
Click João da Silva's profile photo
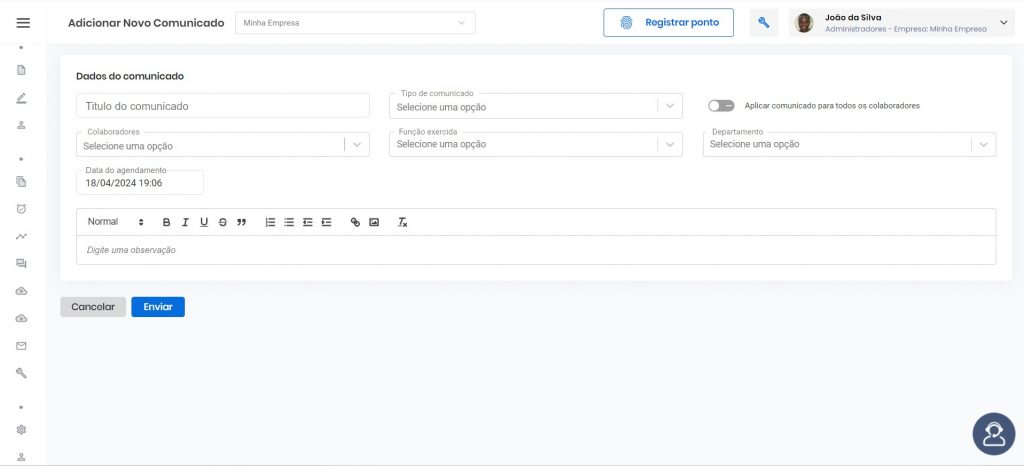(804, 23)
